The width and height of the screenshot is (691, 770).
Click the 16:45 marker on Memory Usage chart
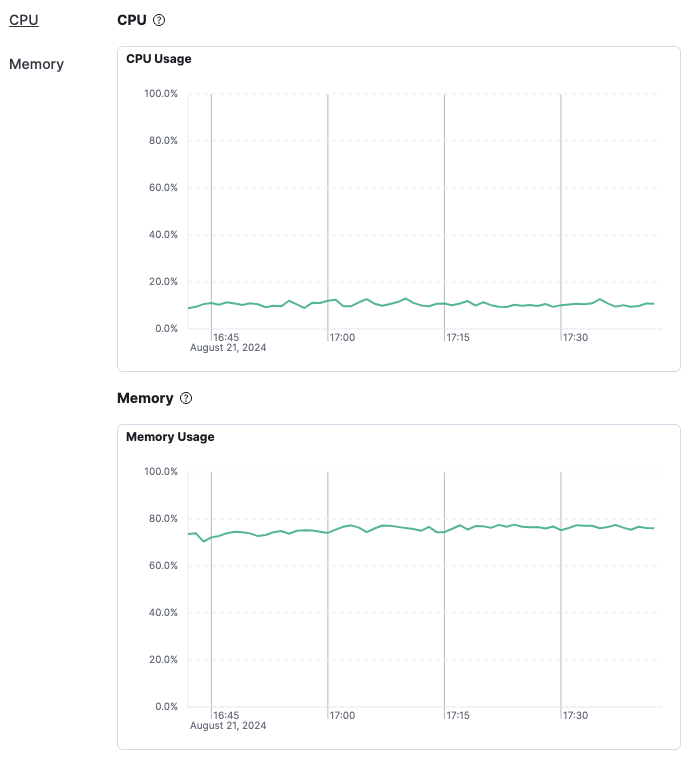pyautogui.click(x=211, y=600)
